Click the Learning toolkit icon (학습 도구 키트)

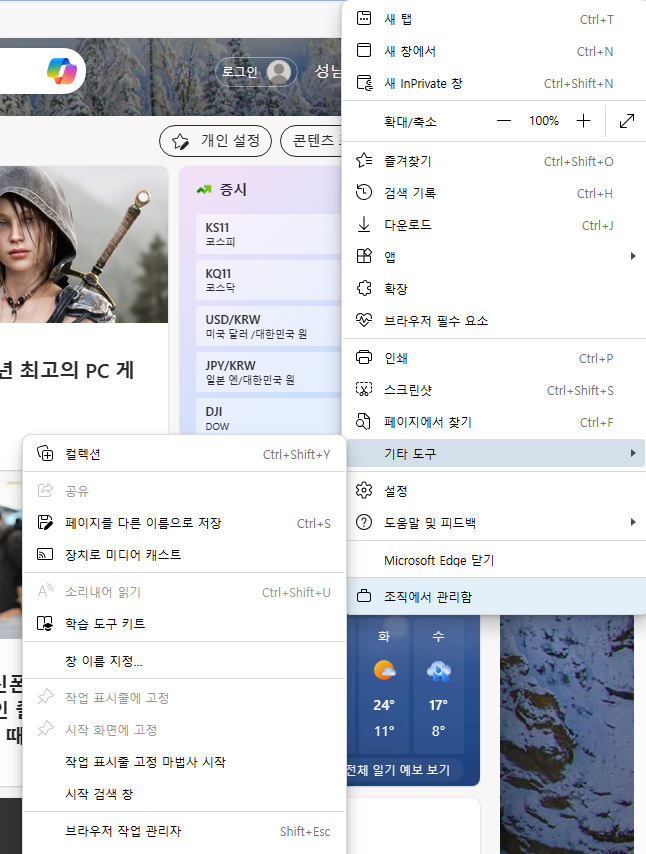pyautogui.click(x=45, y=624)
